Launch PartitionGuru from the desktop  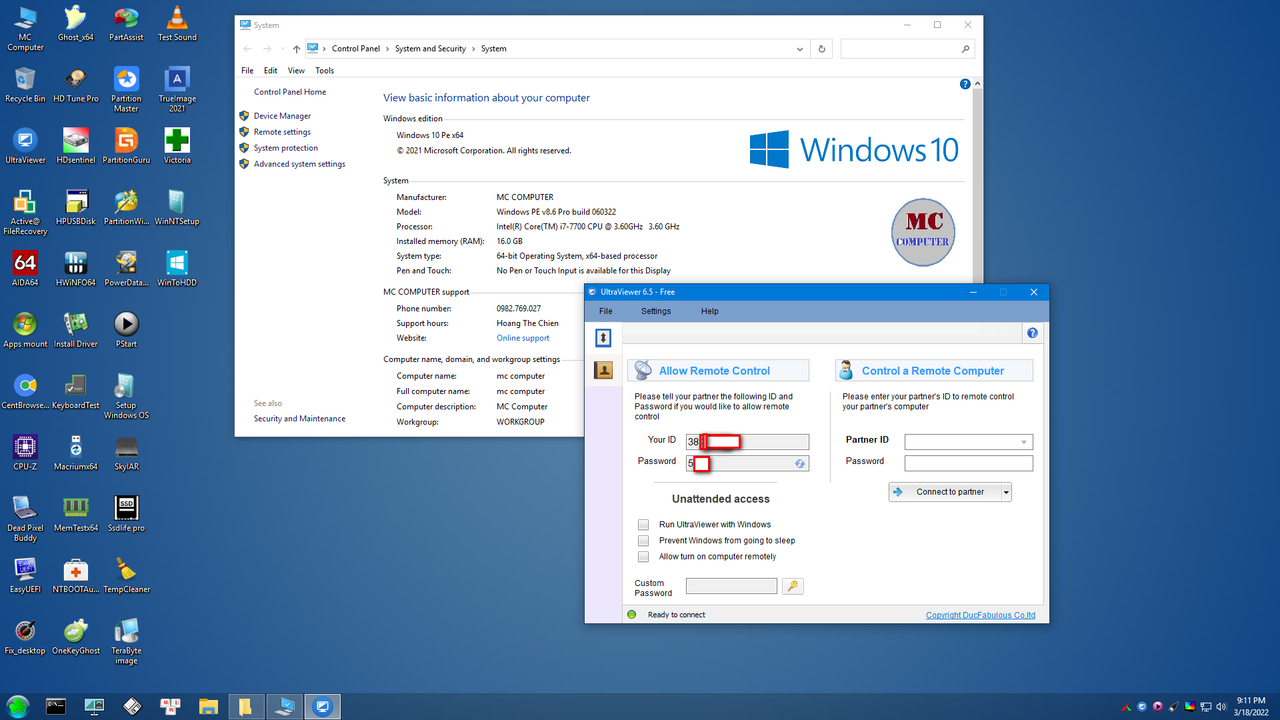[x=126, y=146]
